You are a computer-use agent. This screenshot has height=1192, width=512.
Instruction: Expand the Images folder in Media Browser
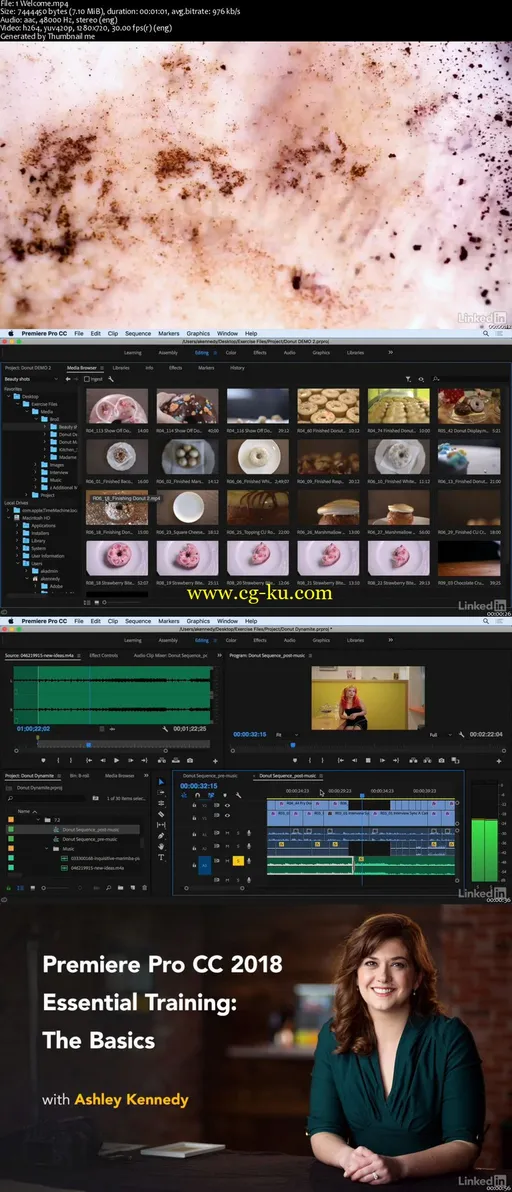pyautogui.click(x=36, y=464)
